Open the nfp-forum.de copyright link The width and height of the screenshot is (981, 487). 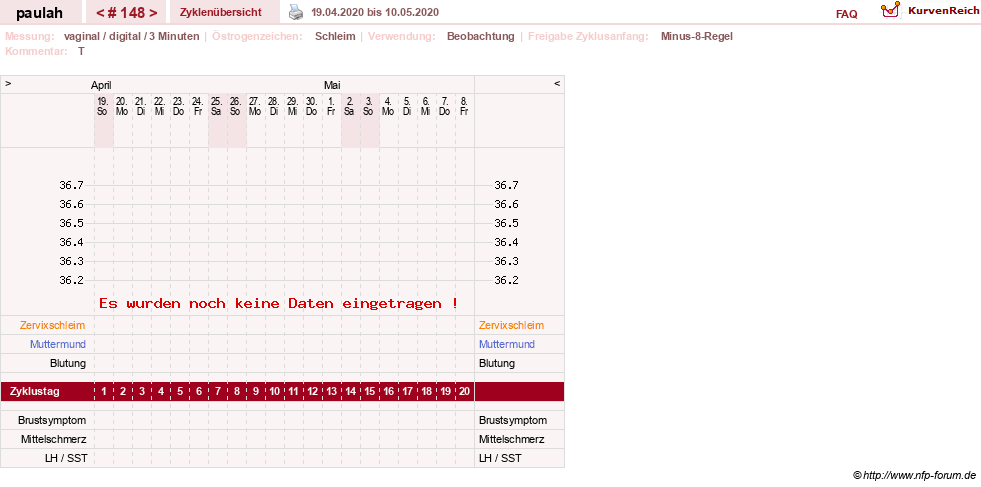[914, 476]
